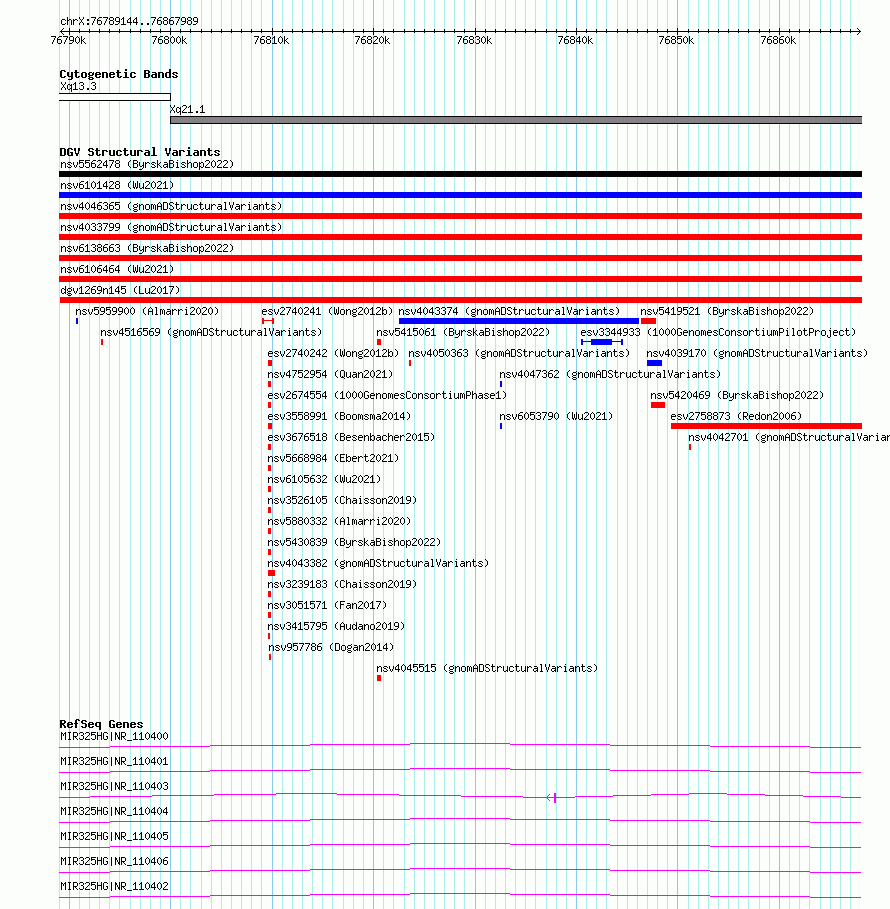This screenshot has width=890, height=909.
Task: Click the Cytogenetic Bands track title
Action: coord(119,74)
